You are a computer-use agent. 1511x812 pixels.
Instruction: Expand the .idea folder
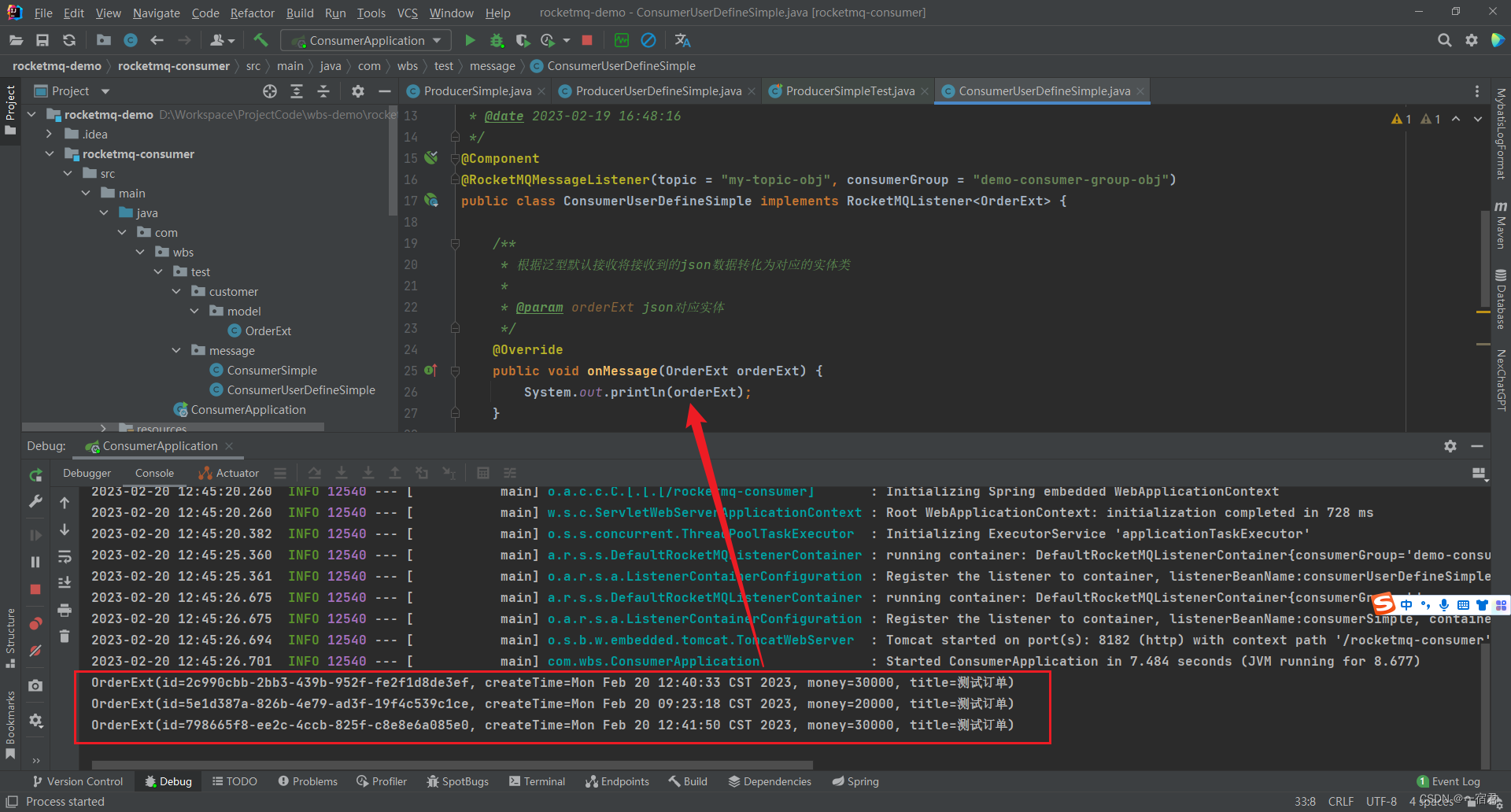50,135
